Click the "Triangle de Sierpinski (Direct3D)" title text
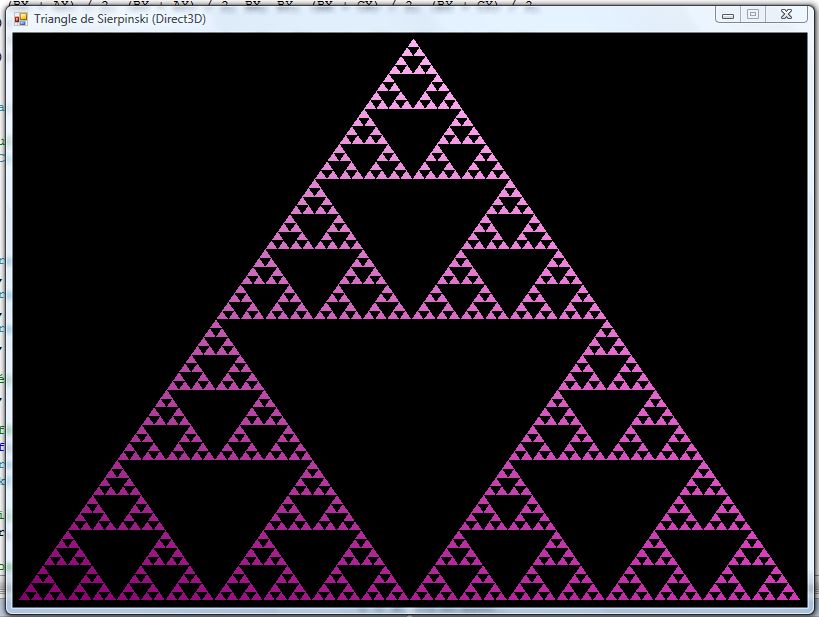Screen dimensions: 819x617 coord(120,19)
